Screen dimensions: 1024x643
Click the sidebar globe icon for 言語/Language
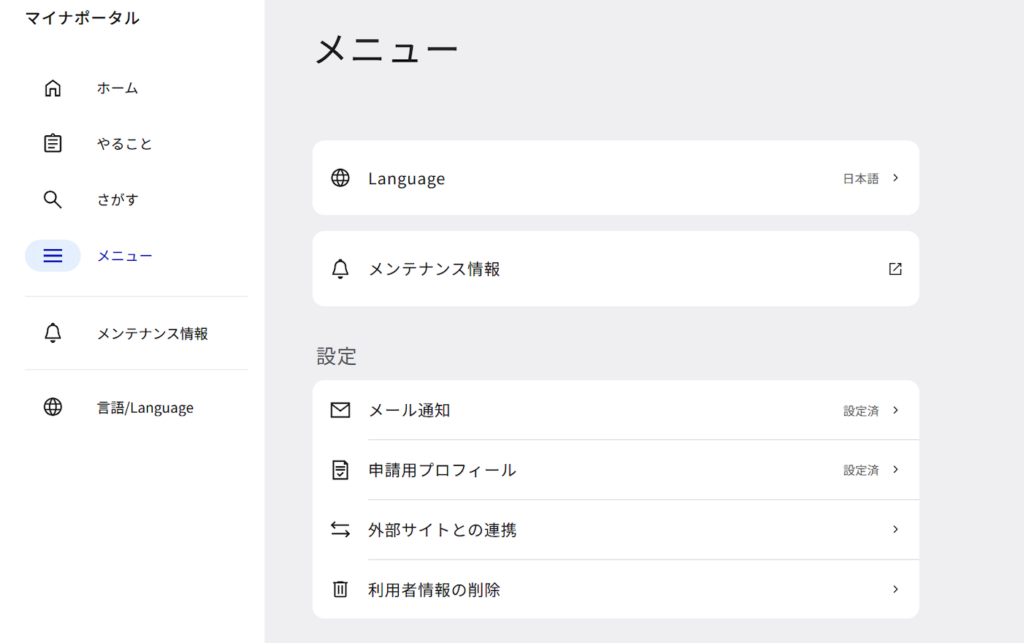(53, 407)
